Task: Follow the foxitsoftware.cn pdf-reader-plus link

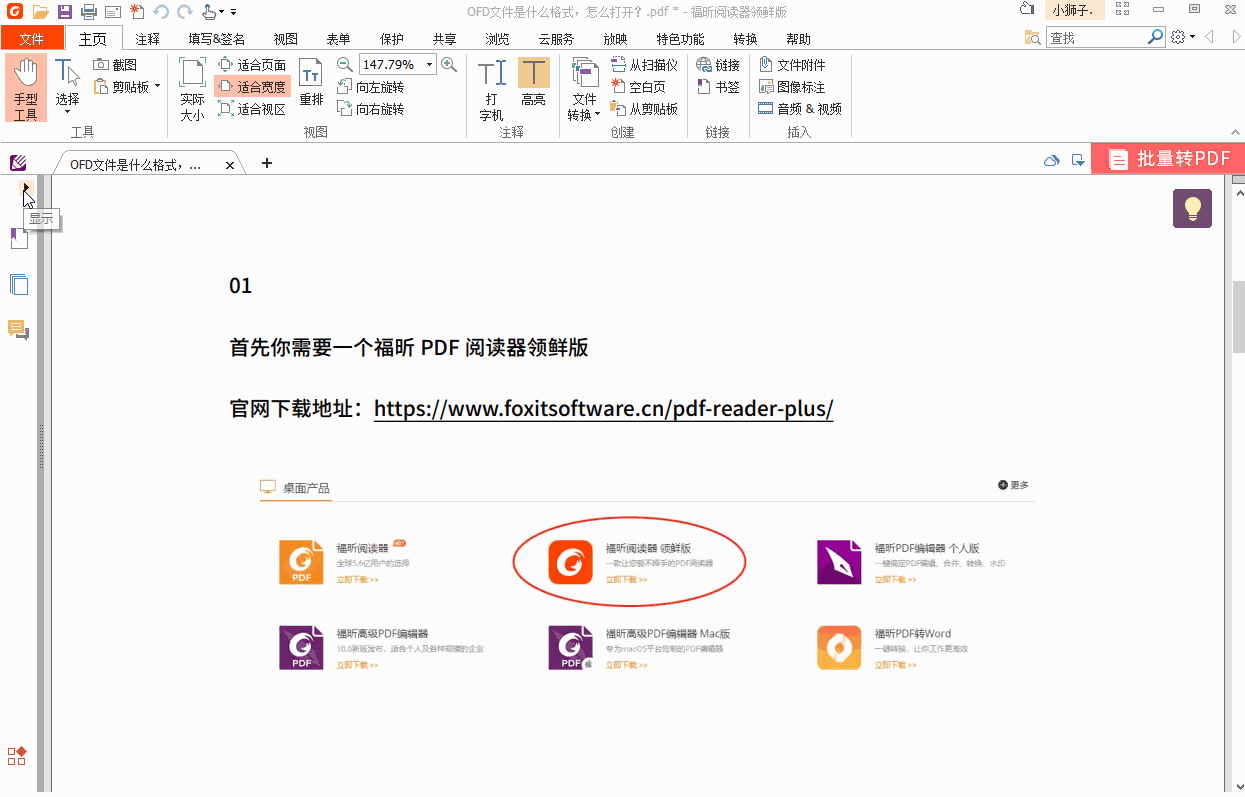Action: click(603, 409)
